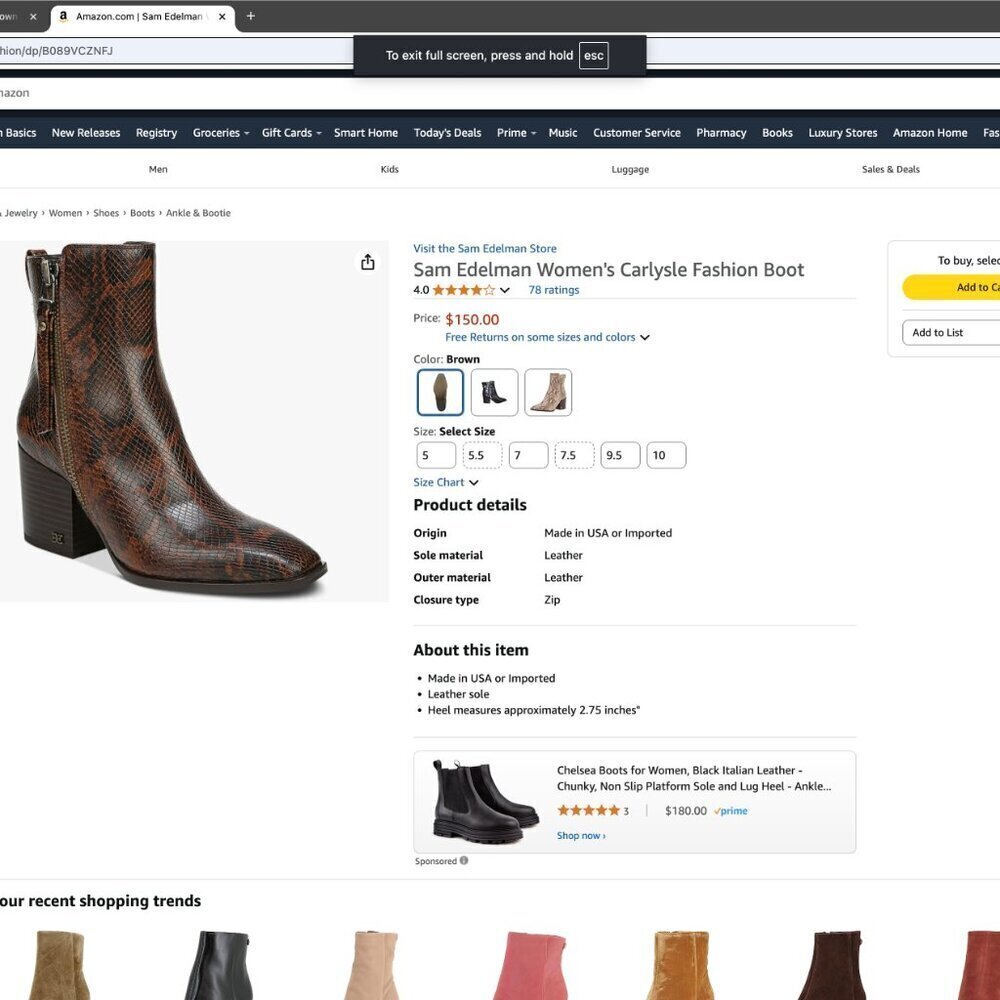The height and width of the screenshot is (1000, 1000).
Task: Choose size 10
Action: (x=666, y=455)
